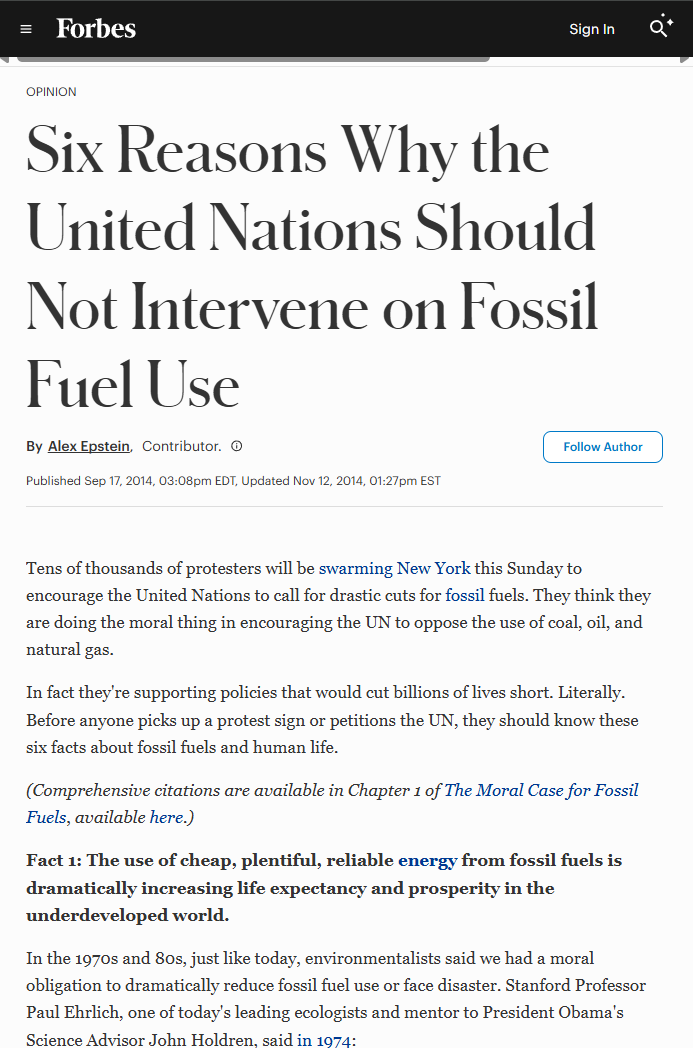Click the Forbes logo

[96, 29]
